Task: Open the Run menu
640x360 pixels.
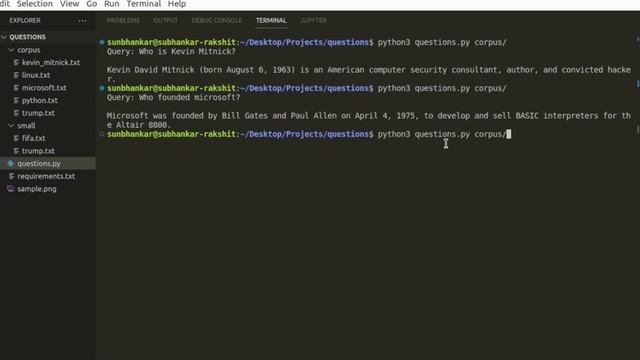Action: 111,4
